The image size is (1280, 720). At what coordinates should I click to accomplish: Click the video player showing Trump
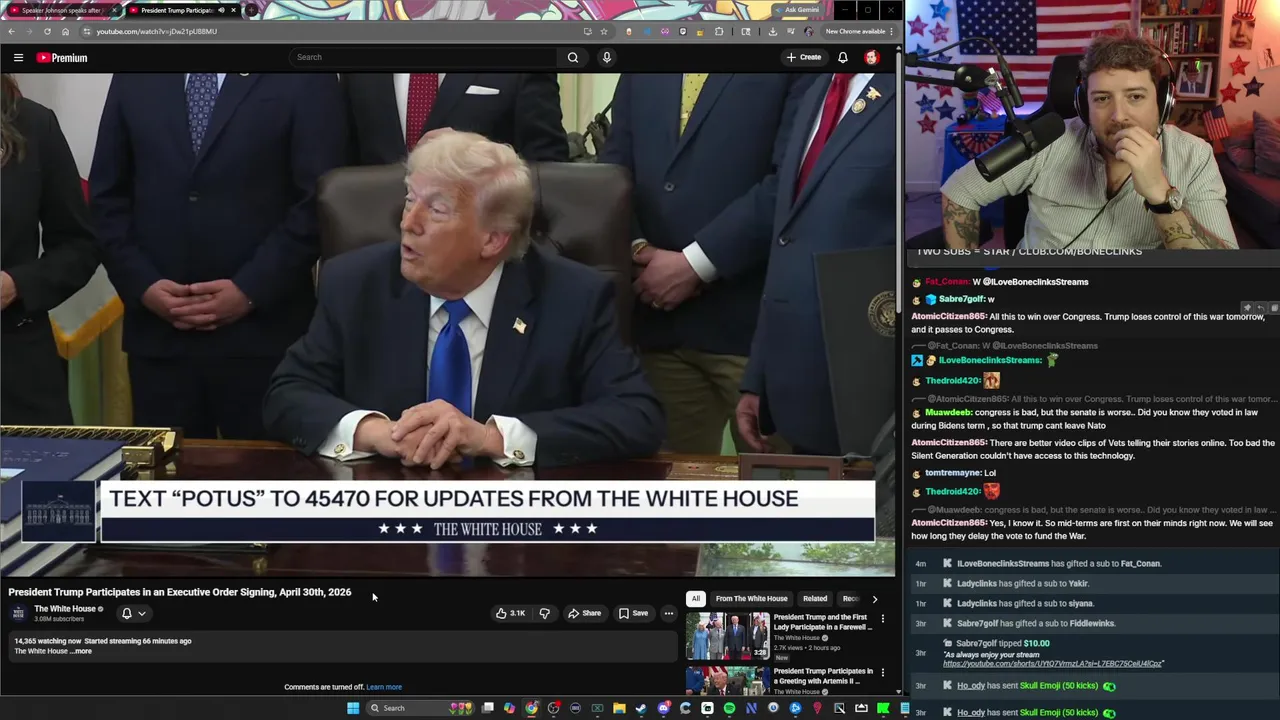click(448, 325)
